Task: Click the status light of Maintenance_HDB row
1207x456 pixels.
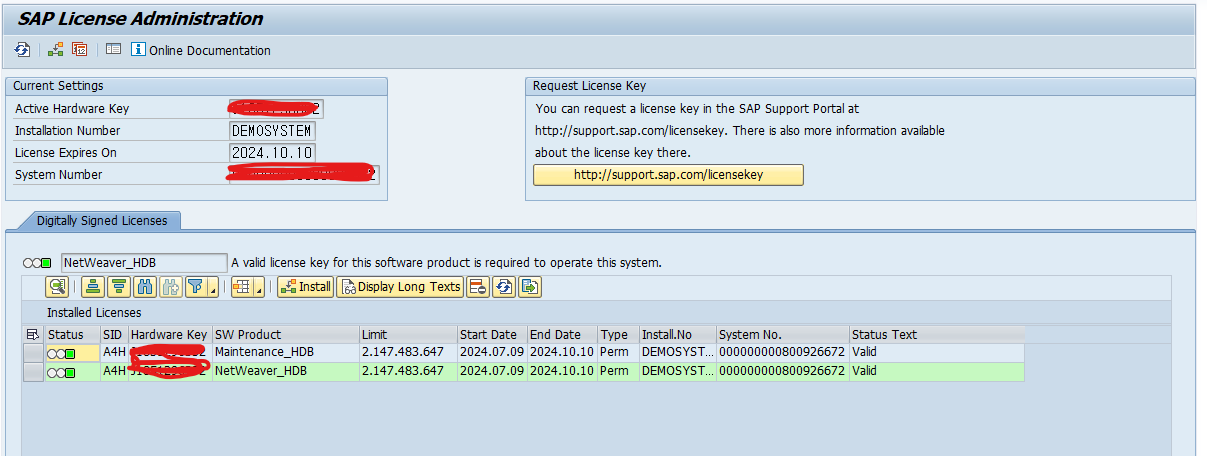Action: (62, 353)
